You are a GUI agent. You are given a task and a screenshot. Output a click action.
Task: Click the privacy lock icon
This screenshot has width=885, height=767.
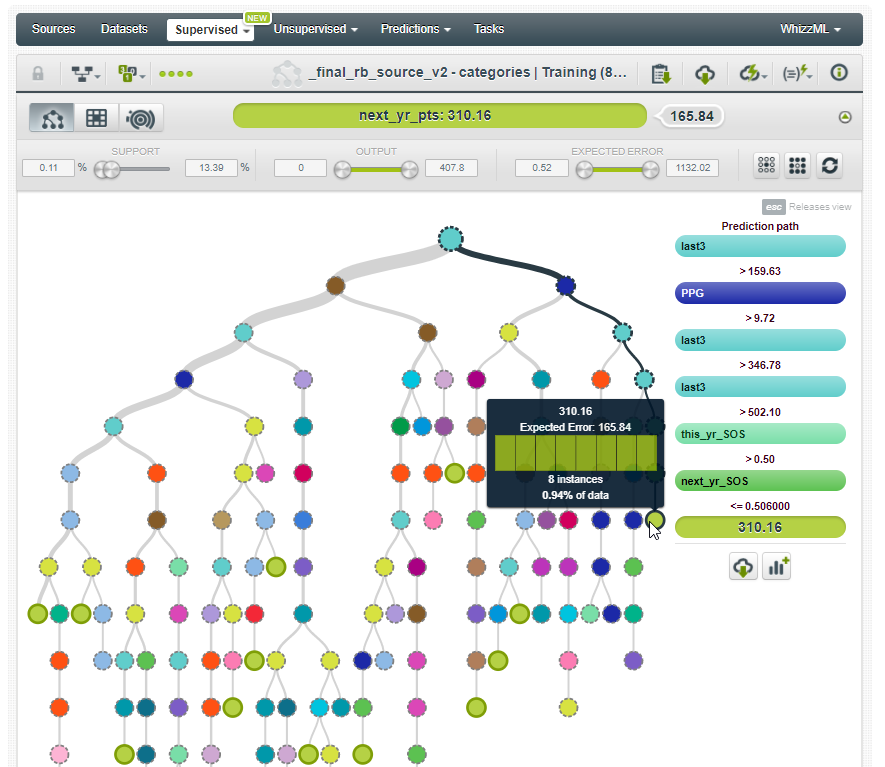coord(38,73)
